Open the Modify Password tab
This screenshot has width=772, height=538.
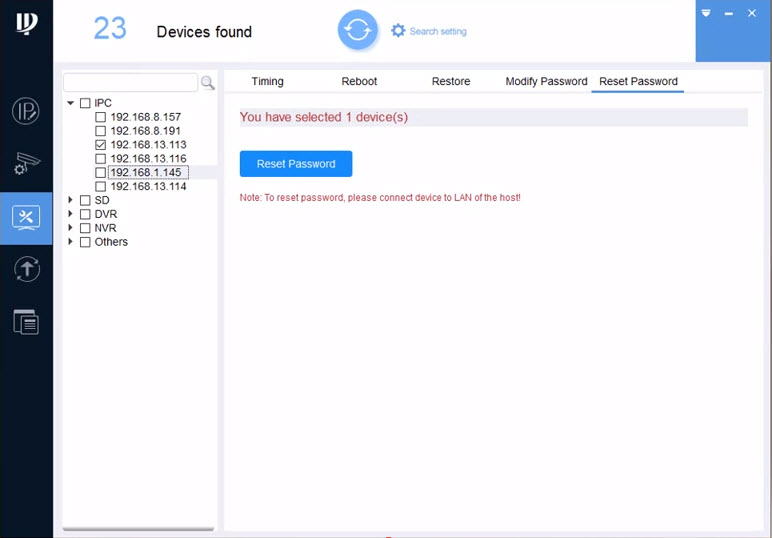pyautogui.click(x=546, y=81)
